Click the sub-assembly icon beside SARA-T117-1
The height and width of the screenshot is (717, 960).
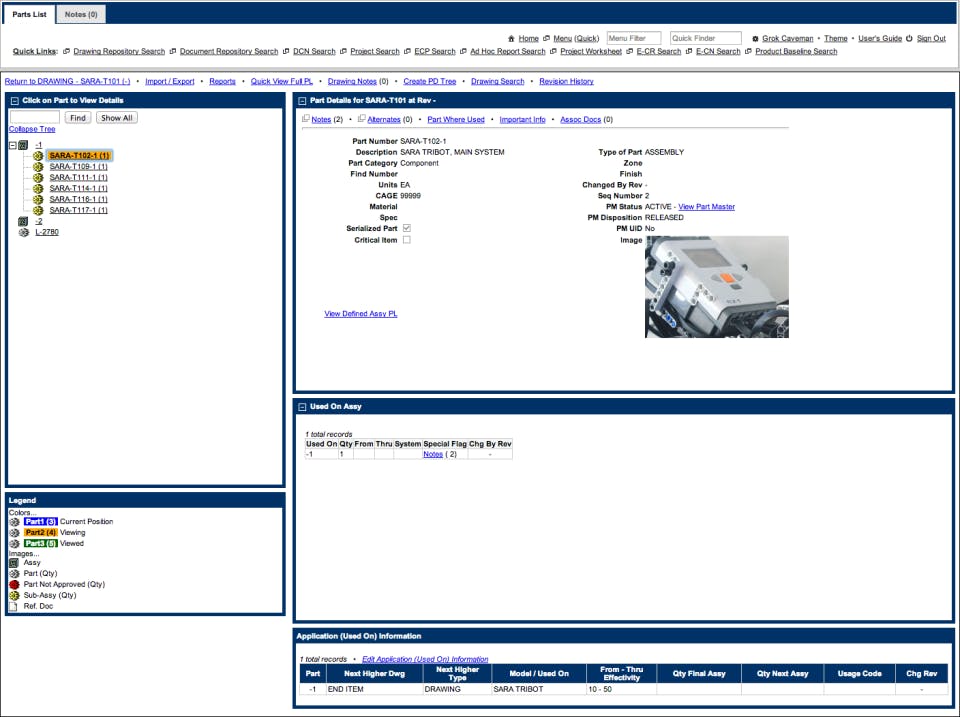[38, 210]
